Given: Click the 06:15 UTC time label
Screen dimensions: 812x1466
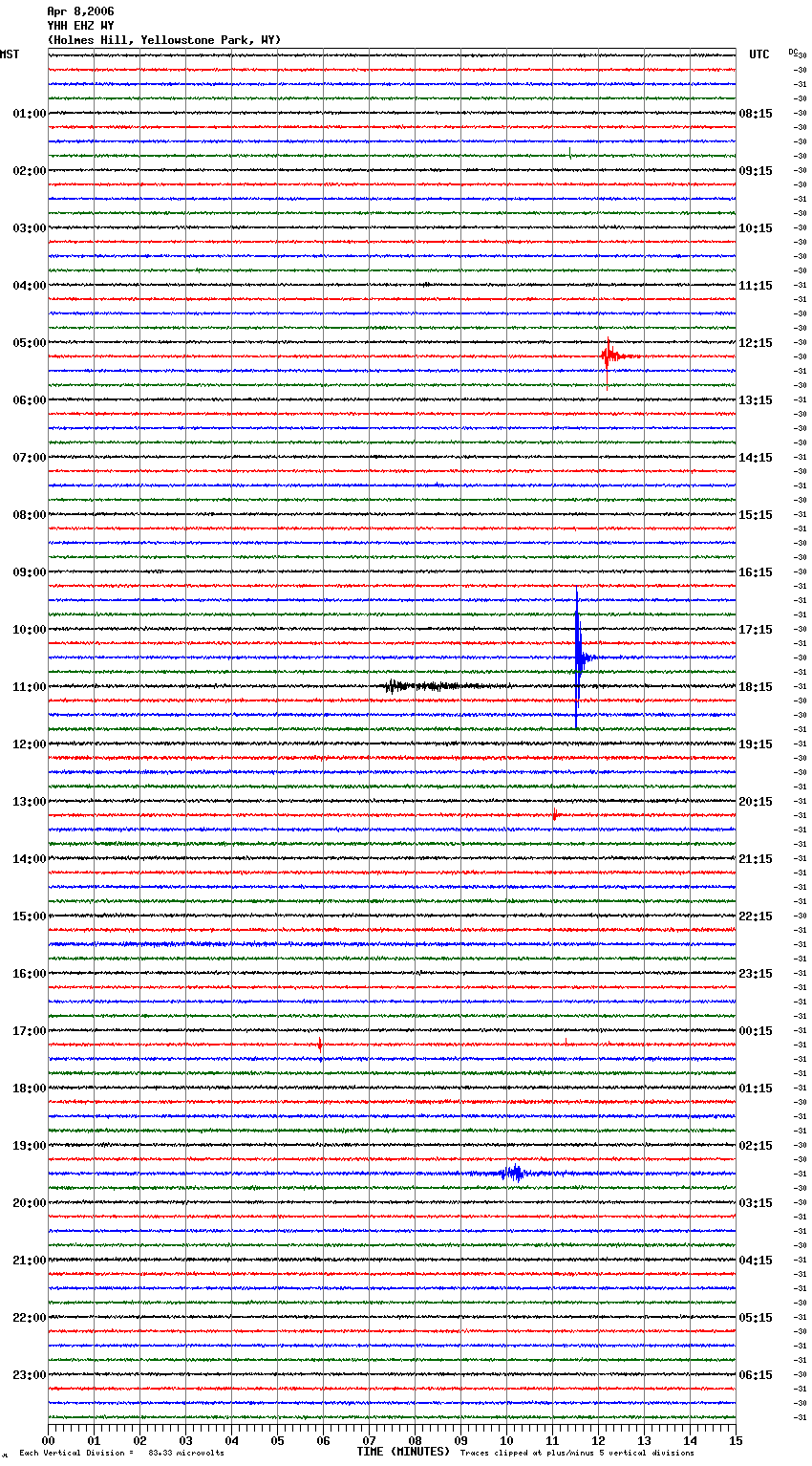Looking at the screenshot, I should 756,1375.
